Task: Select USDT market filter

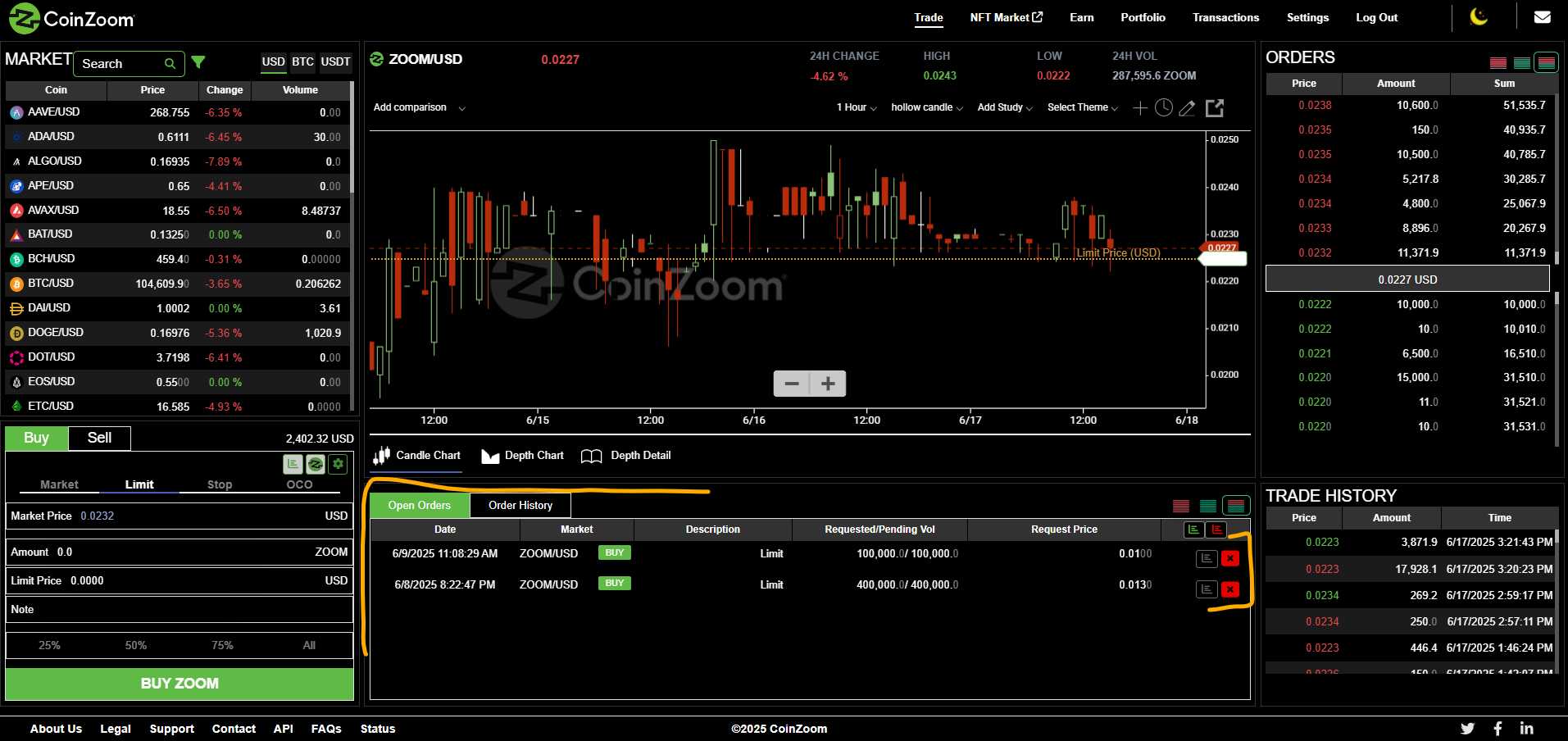Action: (335, 62)
